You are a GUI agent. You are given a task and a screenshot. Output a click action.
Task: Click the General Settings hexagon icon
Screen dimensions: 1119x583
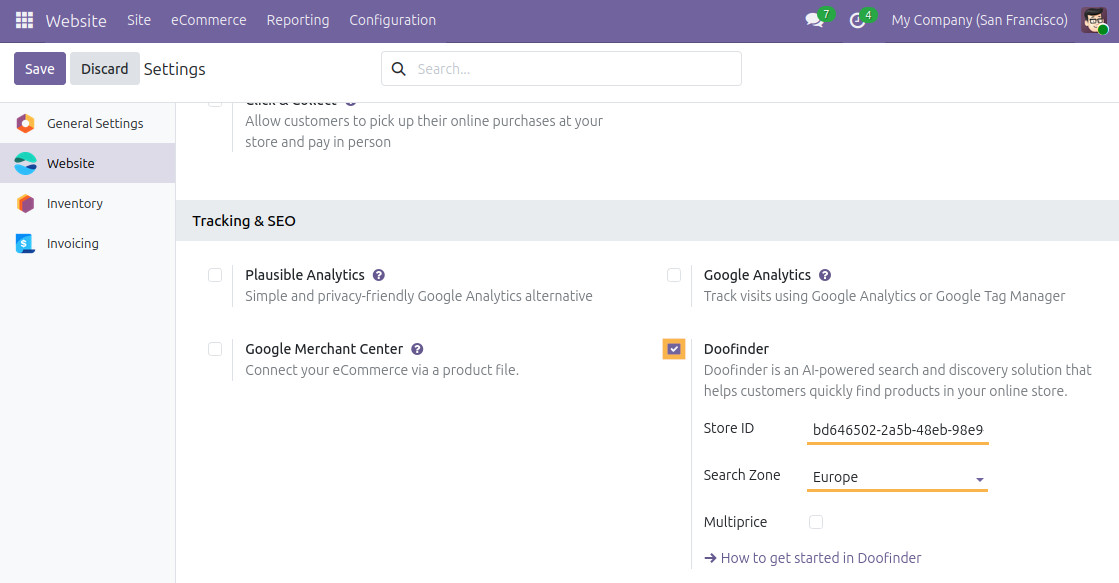(x=26, y=123)
